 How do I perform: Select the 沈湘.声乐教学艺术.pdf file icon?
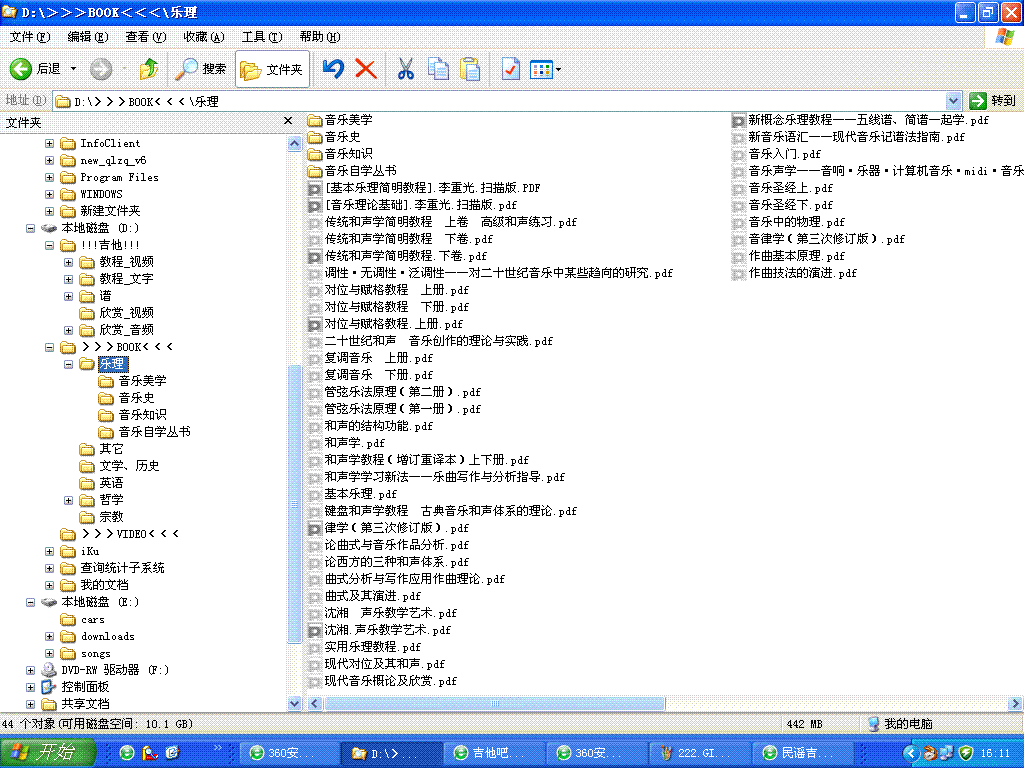click(314, 630)
